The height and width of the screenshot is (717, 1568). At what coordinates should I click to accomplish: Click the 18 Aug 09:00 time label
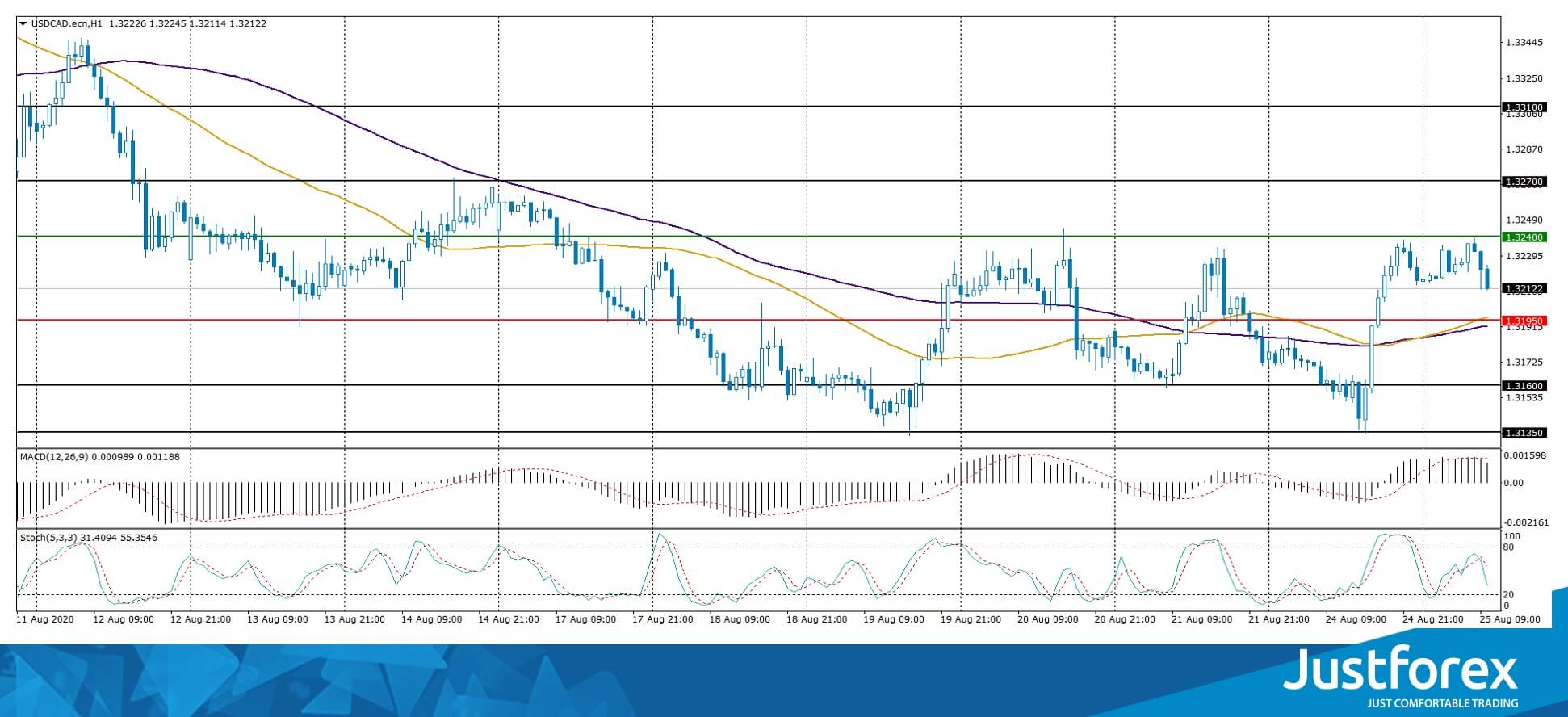point(740,619)
